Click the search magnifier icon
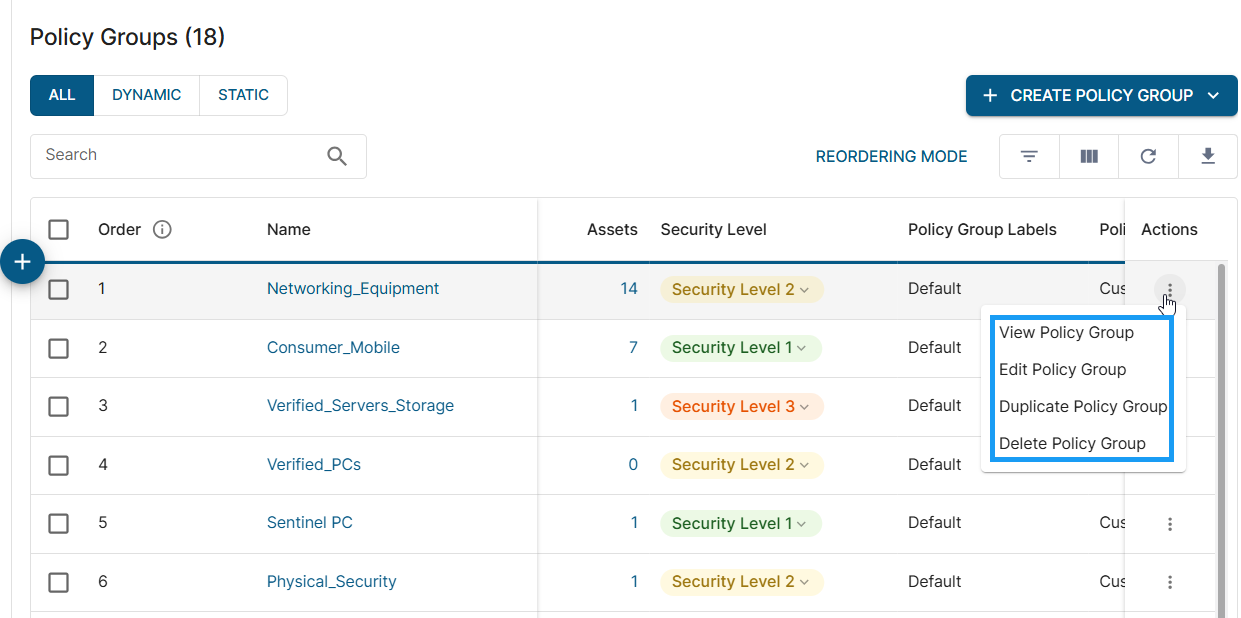The height and width of the screenshot is (618, 1241). click(337, 156)
